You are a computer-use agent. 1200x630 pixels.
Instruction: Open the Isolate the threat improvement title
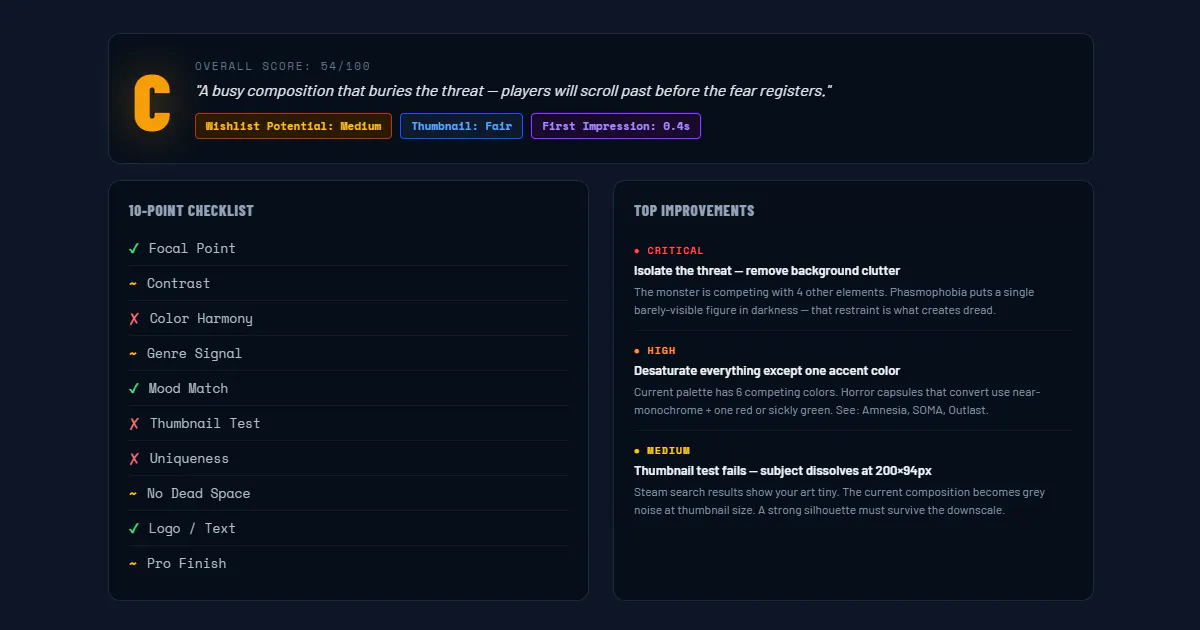[x=767, y=271]
